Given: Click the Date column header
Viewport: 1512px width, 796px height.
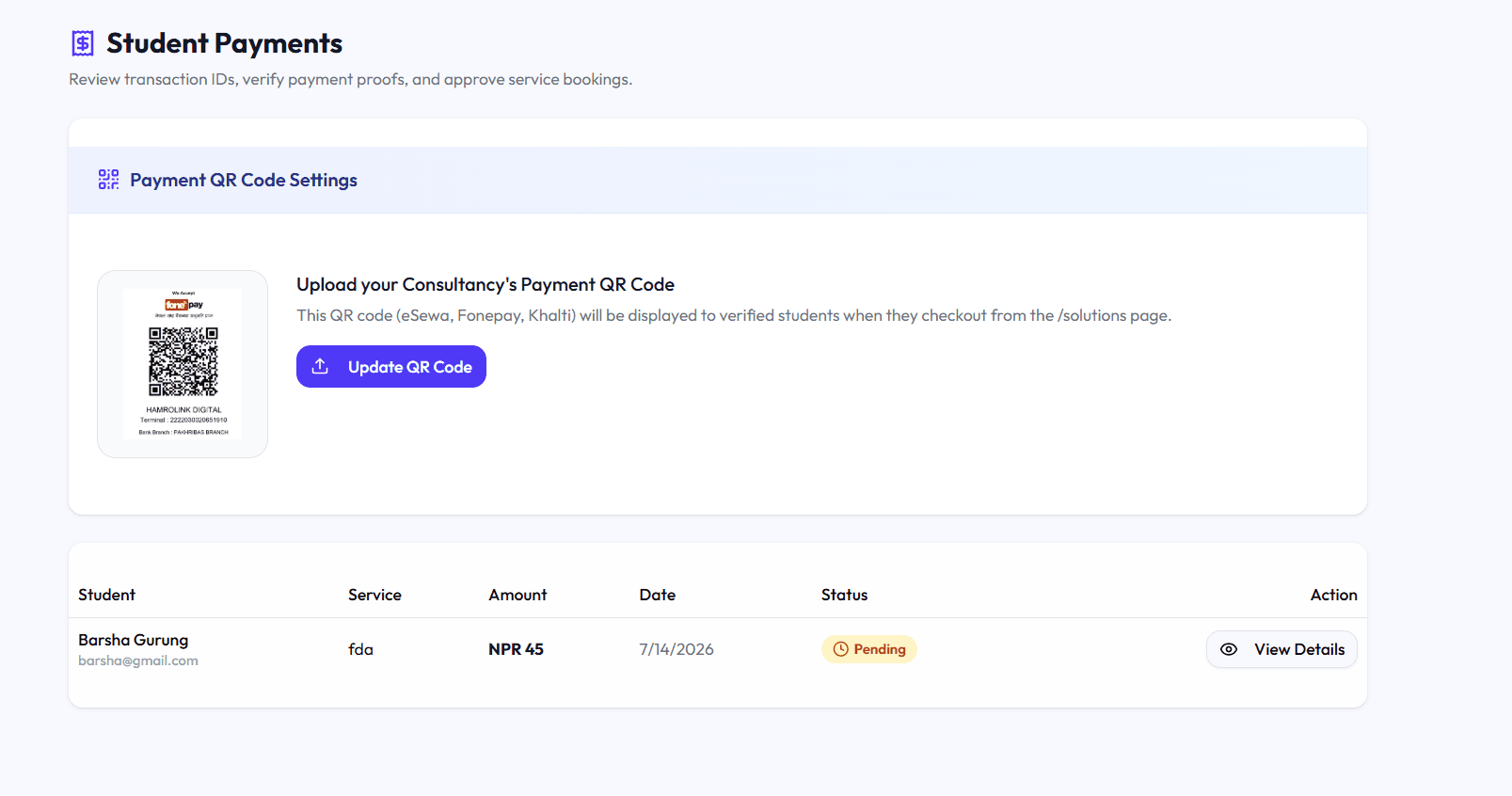Looking at the screenshot, I should point(658,595).
